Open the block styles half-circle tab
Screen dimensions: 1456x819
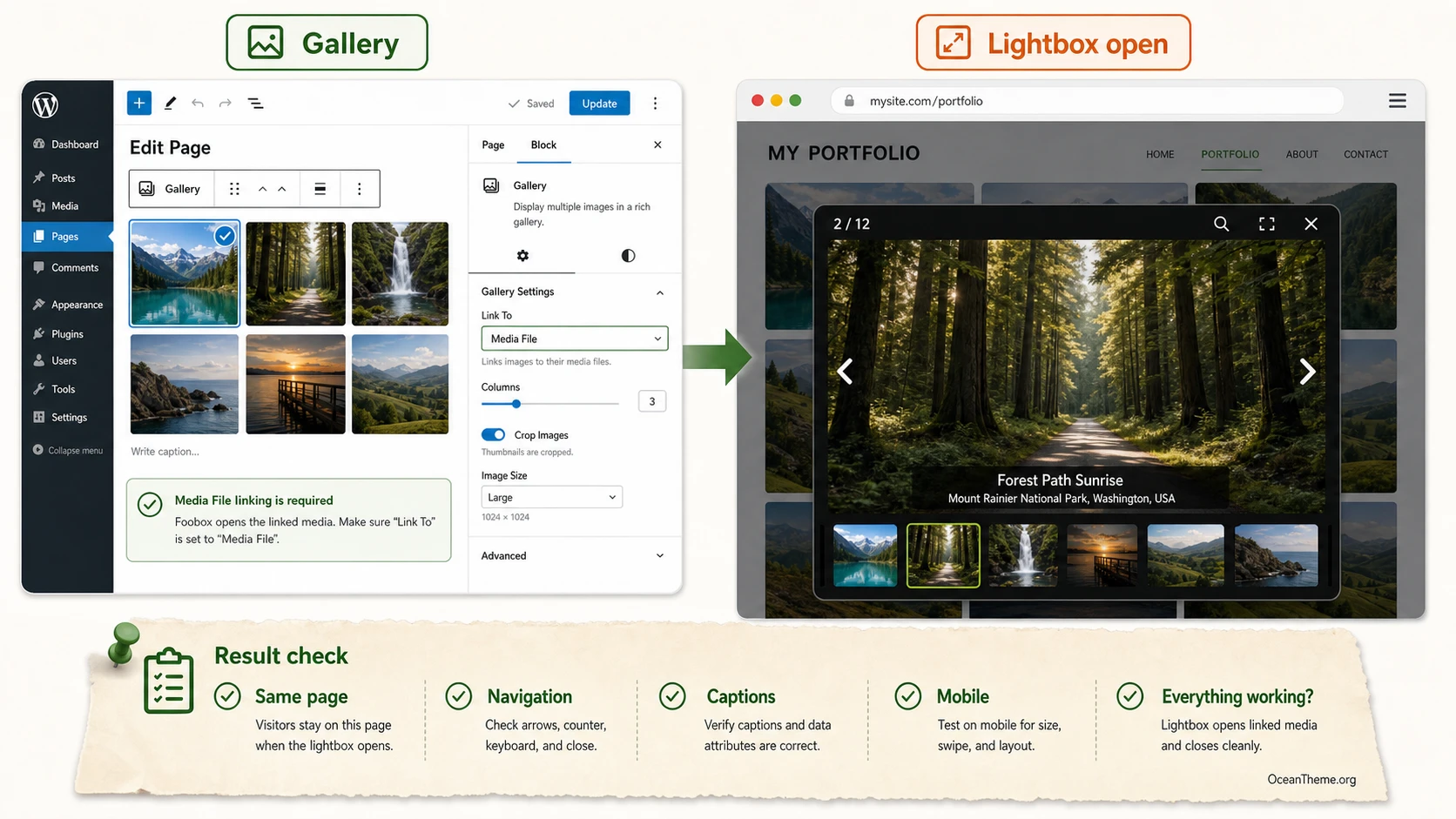tap(628, 255)
